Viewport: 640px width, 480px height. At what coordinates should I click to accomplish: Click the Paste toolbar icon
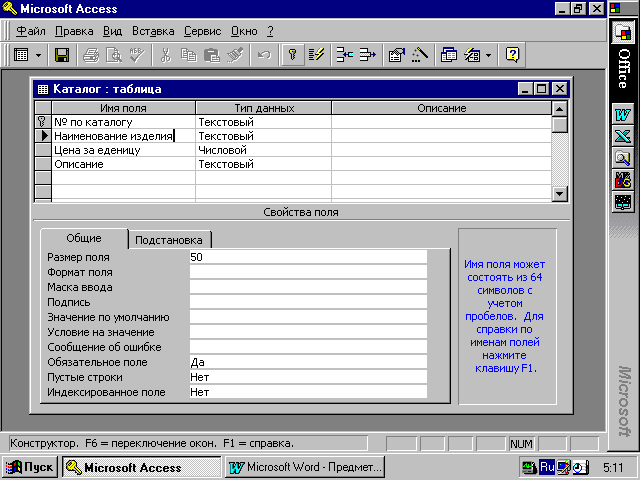(212, 55)
